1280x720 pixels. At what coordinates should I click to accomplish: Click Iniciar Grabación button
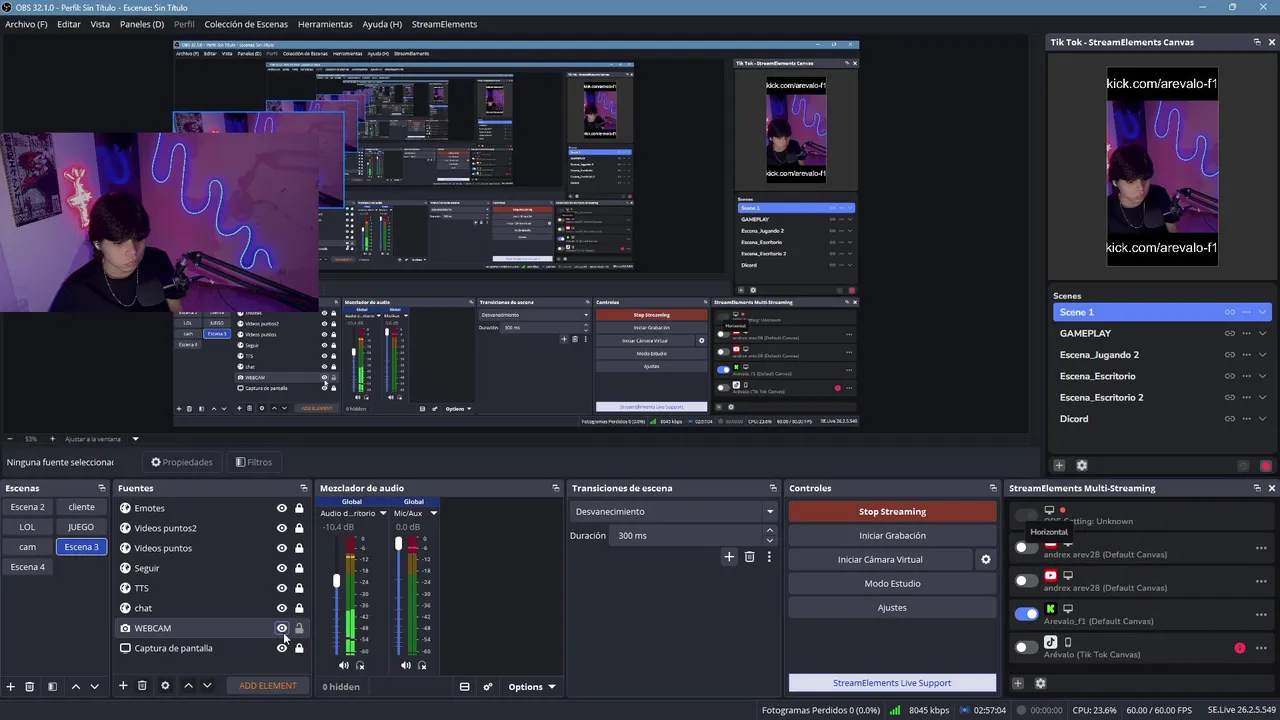892,536
